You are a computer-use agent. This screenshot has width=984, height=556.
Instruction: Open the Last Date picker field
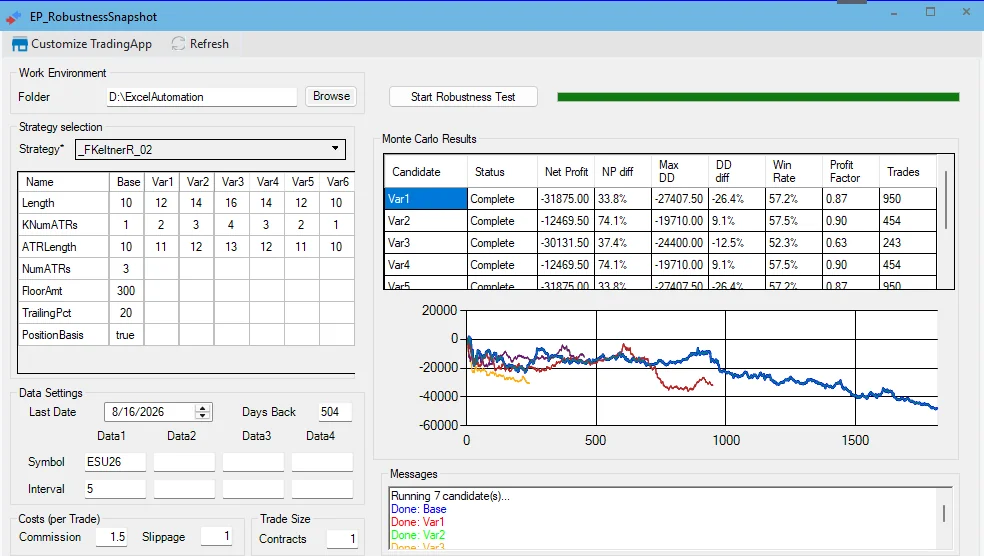158,412
